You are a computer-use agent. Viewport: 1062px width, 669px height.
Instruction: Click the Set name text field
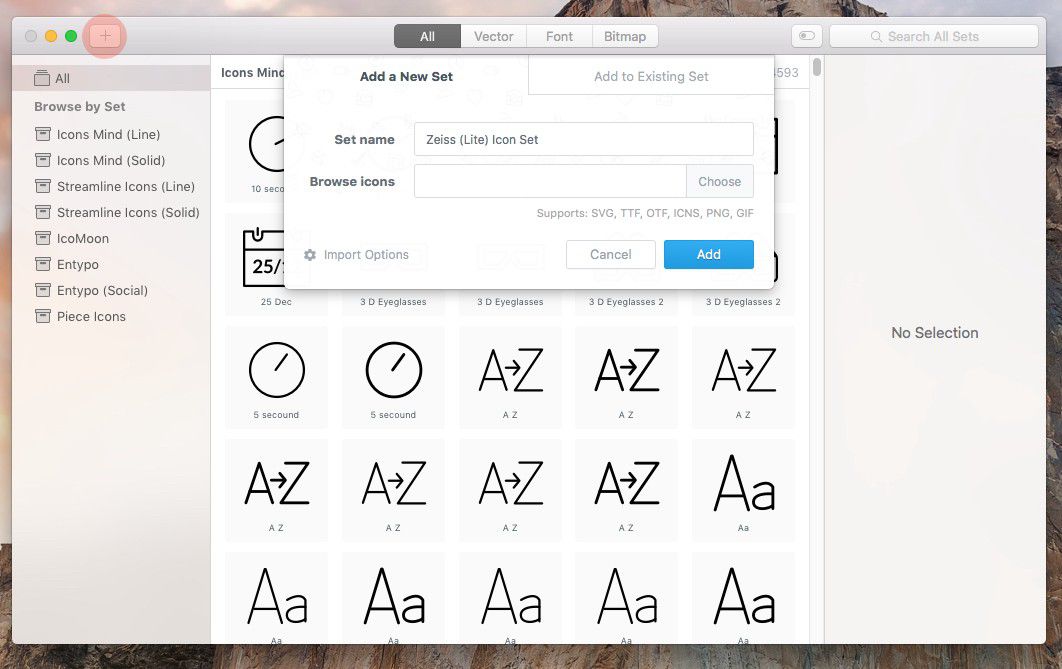coord(583,140)
